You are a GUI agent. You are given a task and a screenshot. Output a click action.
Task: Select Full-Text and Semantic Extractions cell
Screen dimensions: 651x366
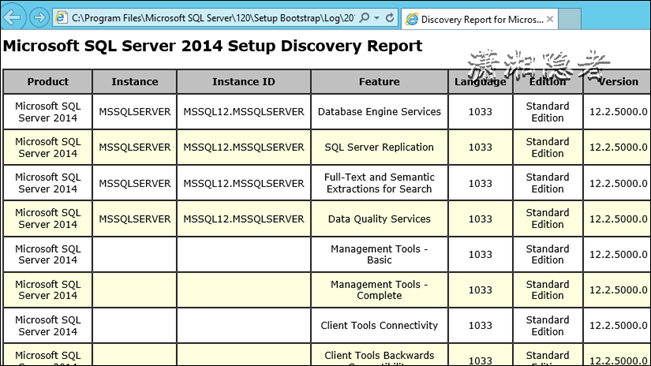379,183
